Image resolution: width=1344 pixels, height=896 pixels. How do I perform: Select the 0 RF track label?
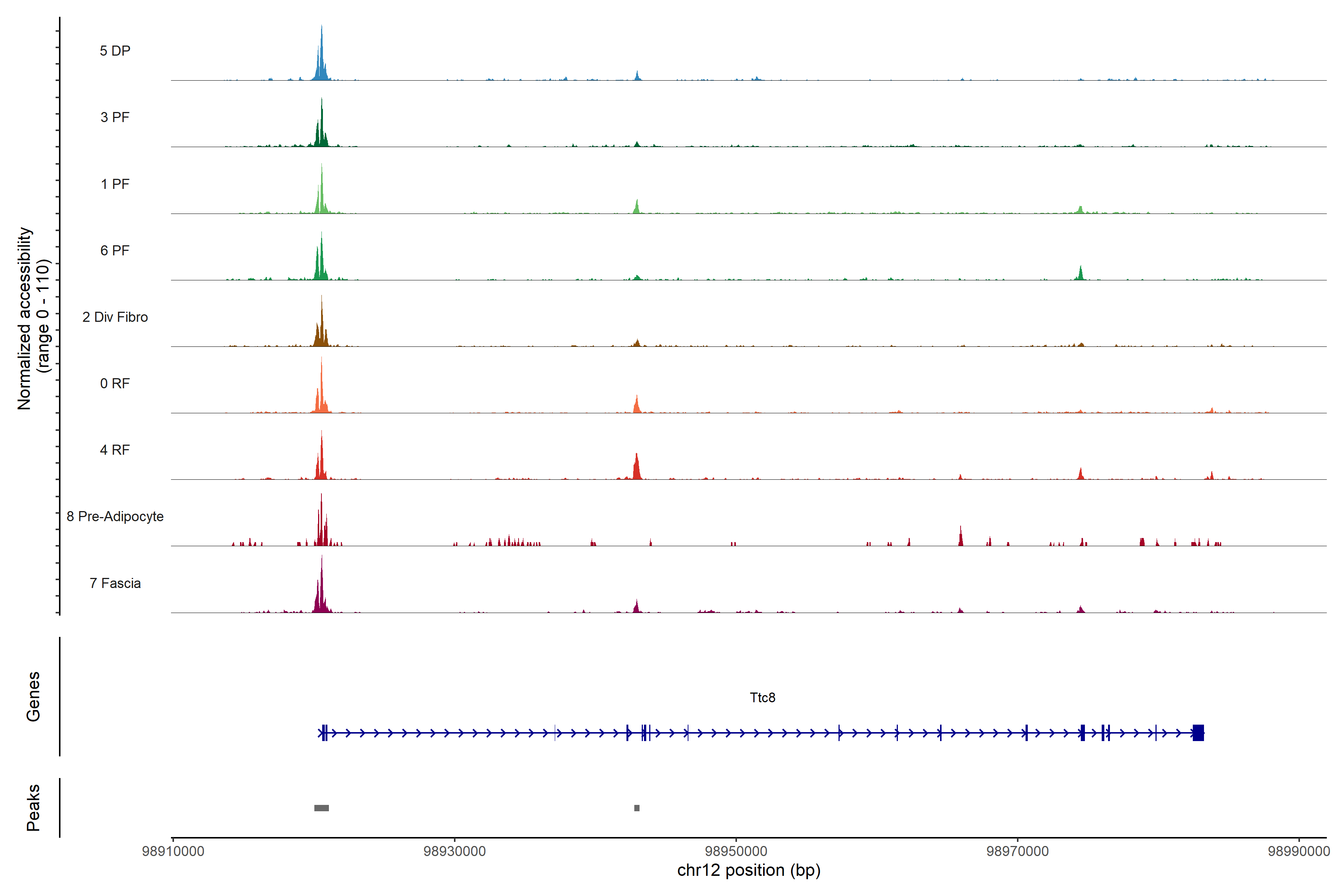115,383
